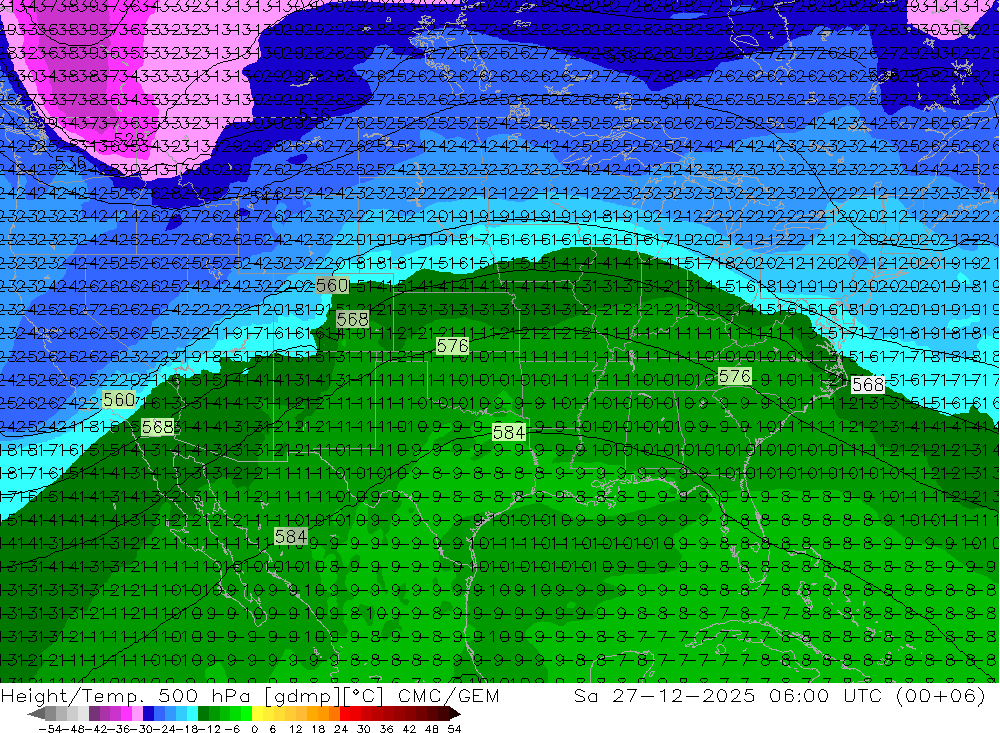Click the dark purple swatch on the legend
Viewport: 1000px width, 733px height.
click(x=94, y=714)
